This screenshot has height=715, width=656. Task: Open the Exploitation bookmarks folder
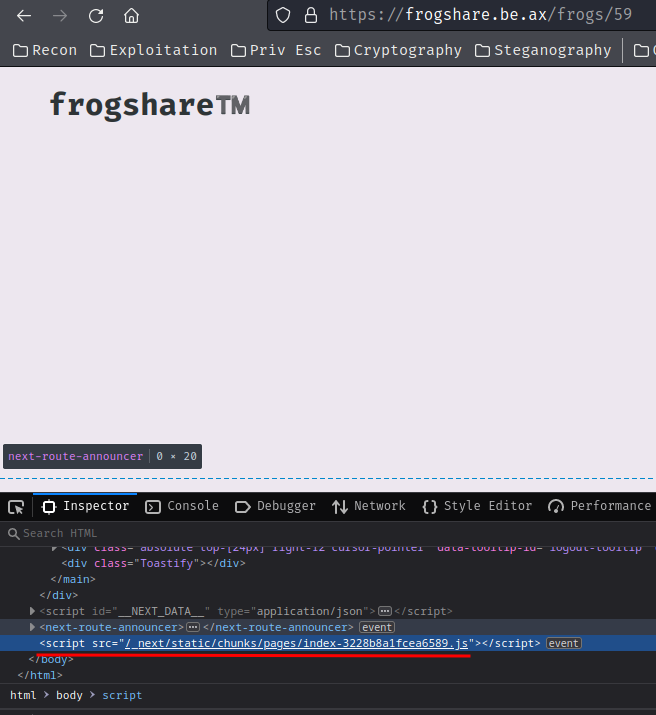(x=154, y=50)
